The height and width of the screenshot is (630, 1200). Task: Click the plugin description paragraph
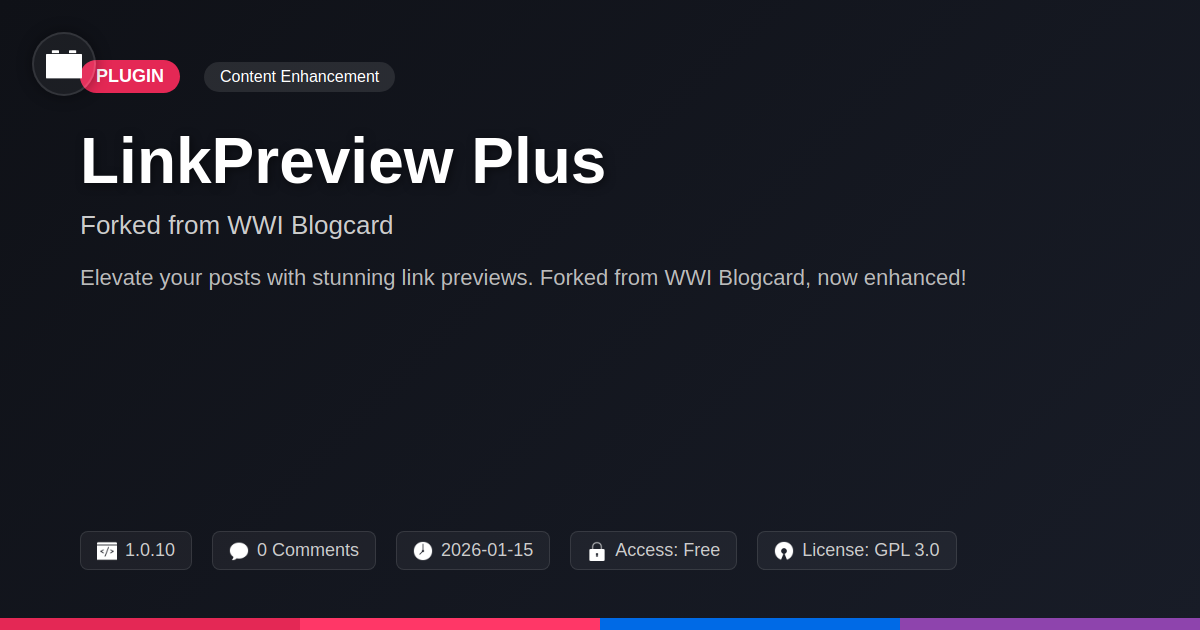click(523, 278)
